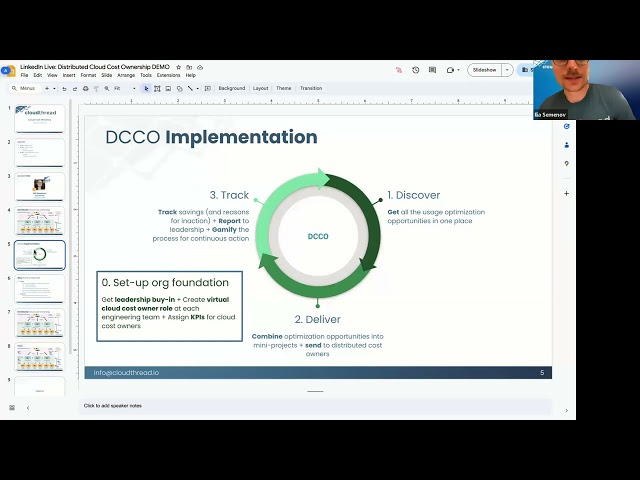Select slide 6 thumbnail
640x480 pixels.
pyautogui.click(x=40, y=289)
